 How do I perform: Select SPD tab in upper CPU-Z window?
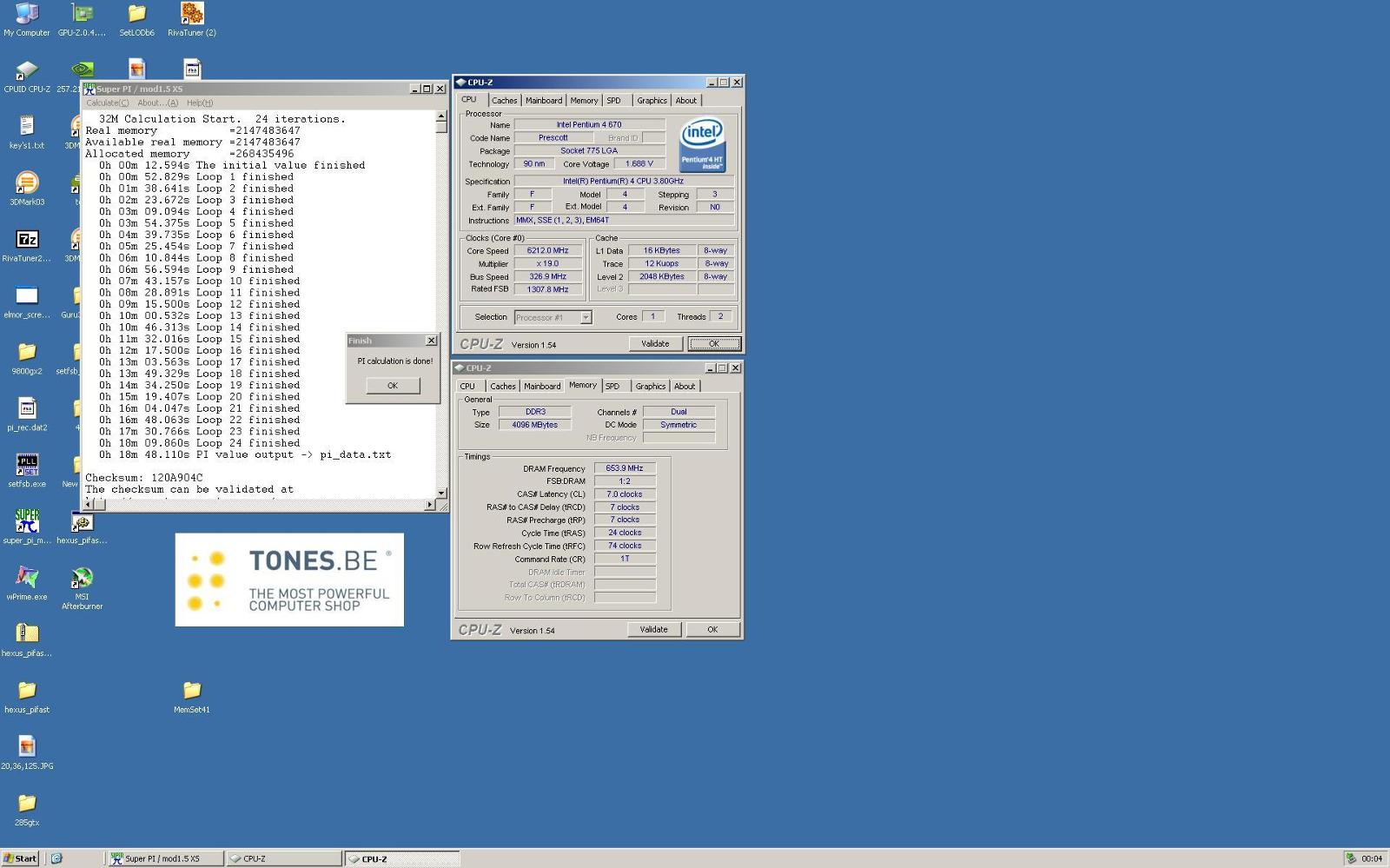(x=614, y=101)
